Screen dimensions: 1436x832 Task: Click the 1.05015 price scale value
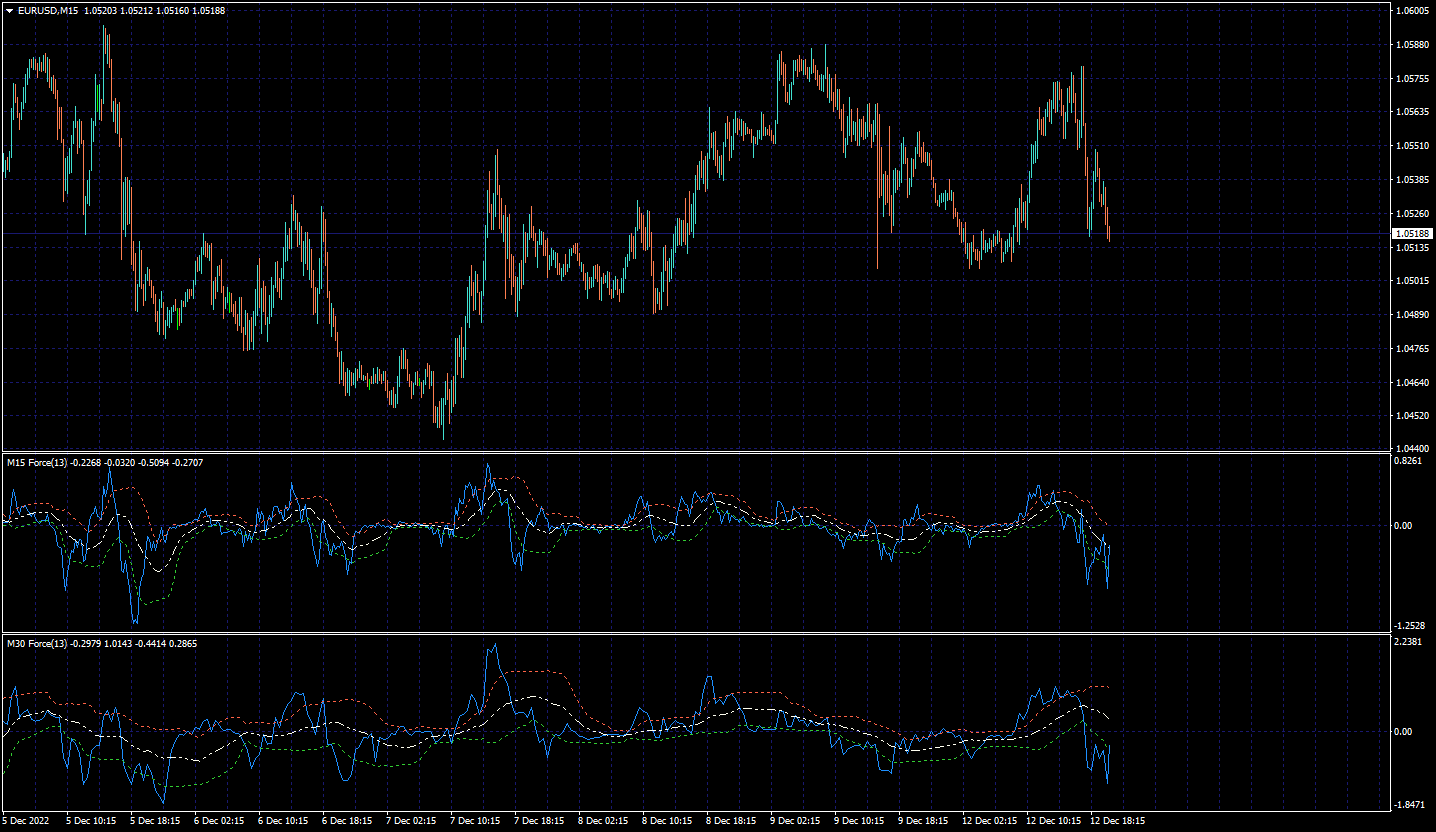[x=1413, y=281]
